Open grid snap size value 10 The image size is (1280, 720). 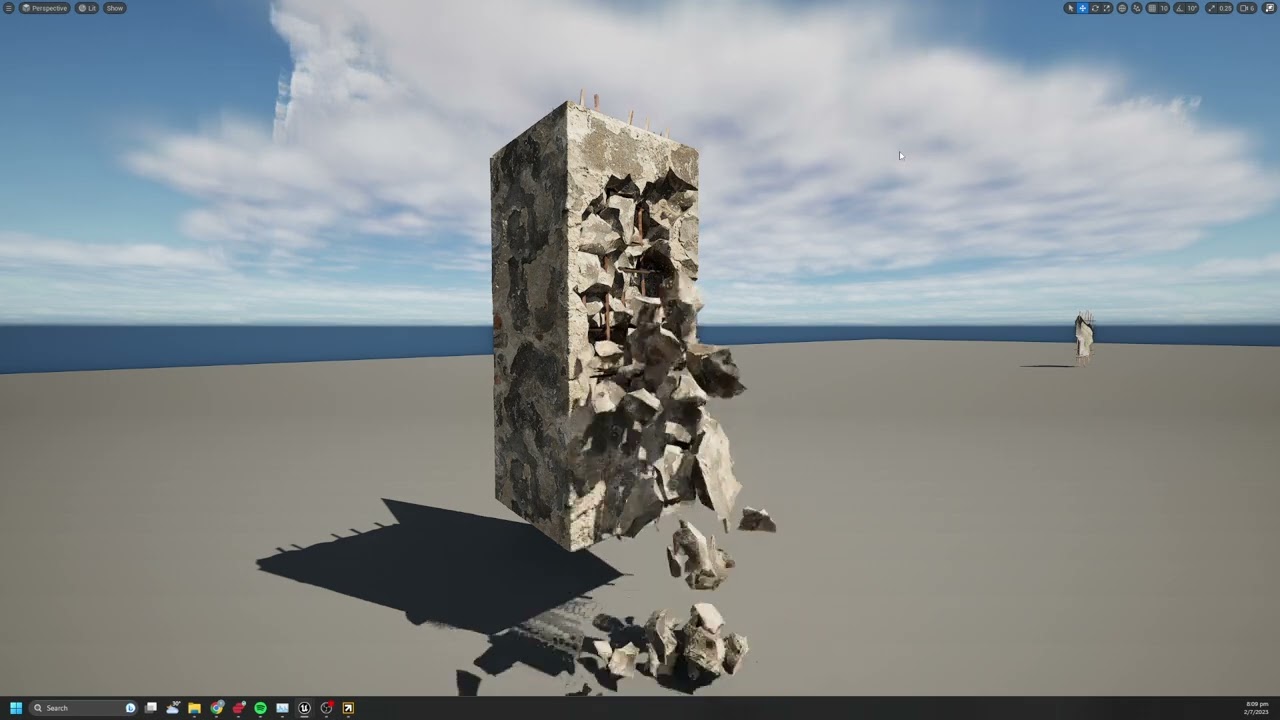point(1164,8)
